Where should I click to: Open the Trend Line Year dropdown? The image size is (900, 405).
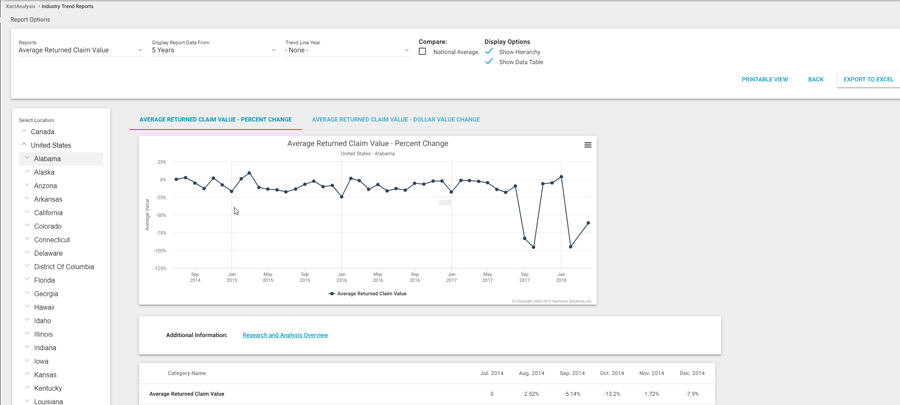tap(346, 50)
